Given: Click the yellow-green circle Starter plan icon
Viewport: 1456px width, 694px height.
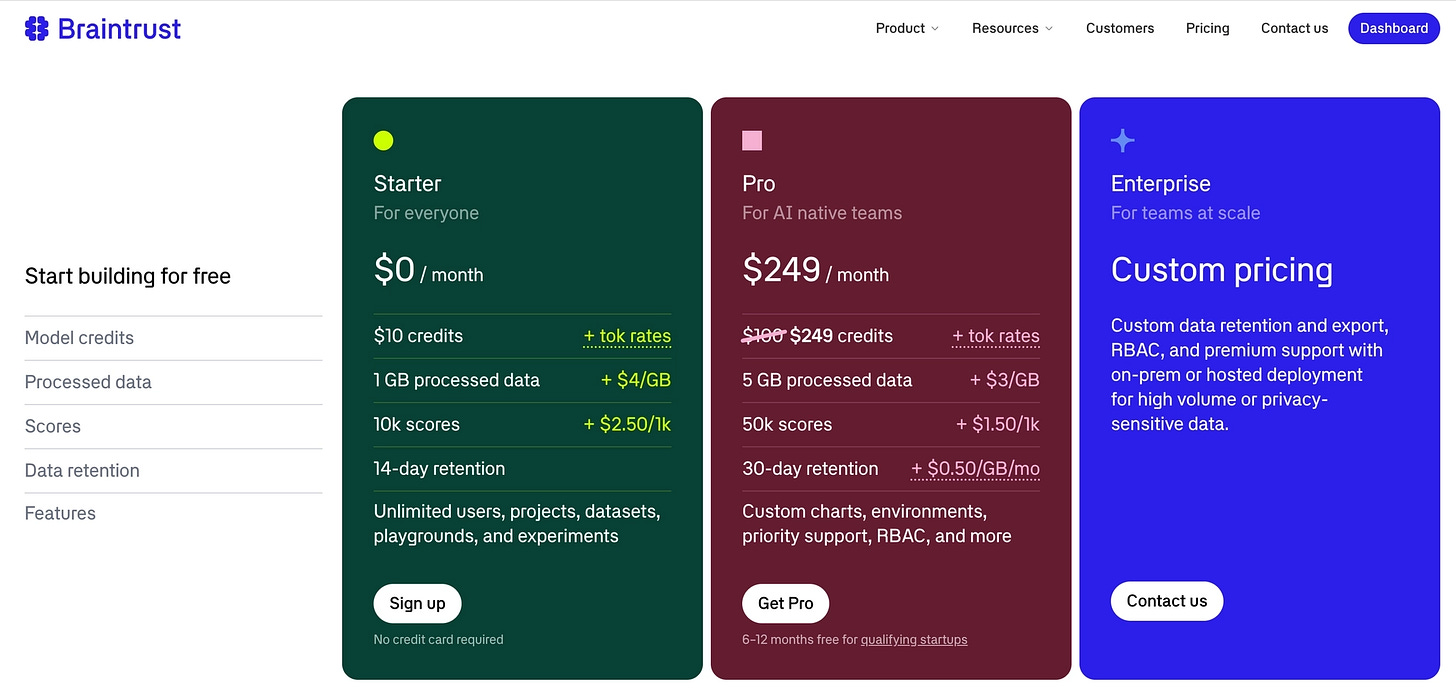Looking at the screenshot, I should point(383,140).
